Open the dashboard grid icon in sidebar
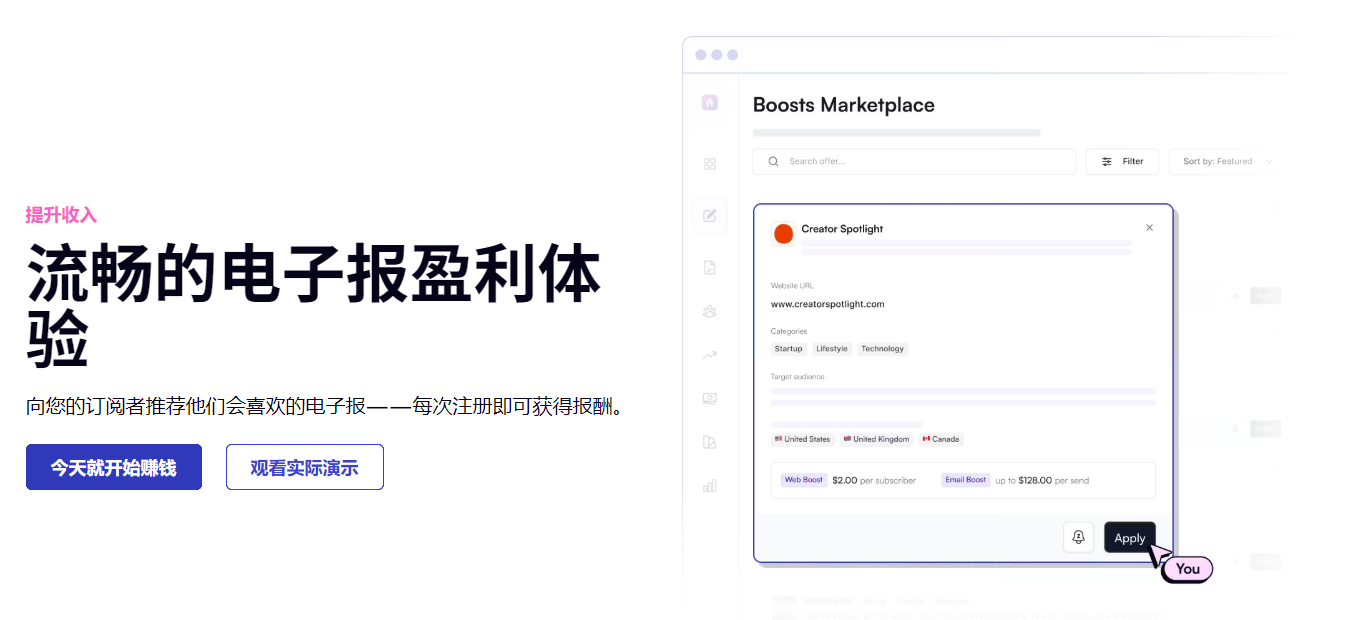The height and width of the screenshot is (620, 1349). 710,164
